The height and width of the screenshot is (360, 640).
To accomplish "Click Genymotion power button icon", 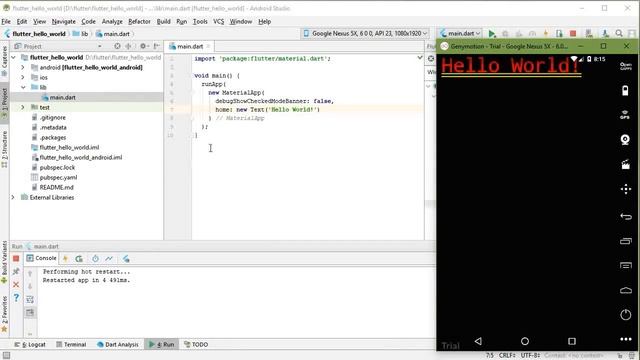I will coord(626,315).
